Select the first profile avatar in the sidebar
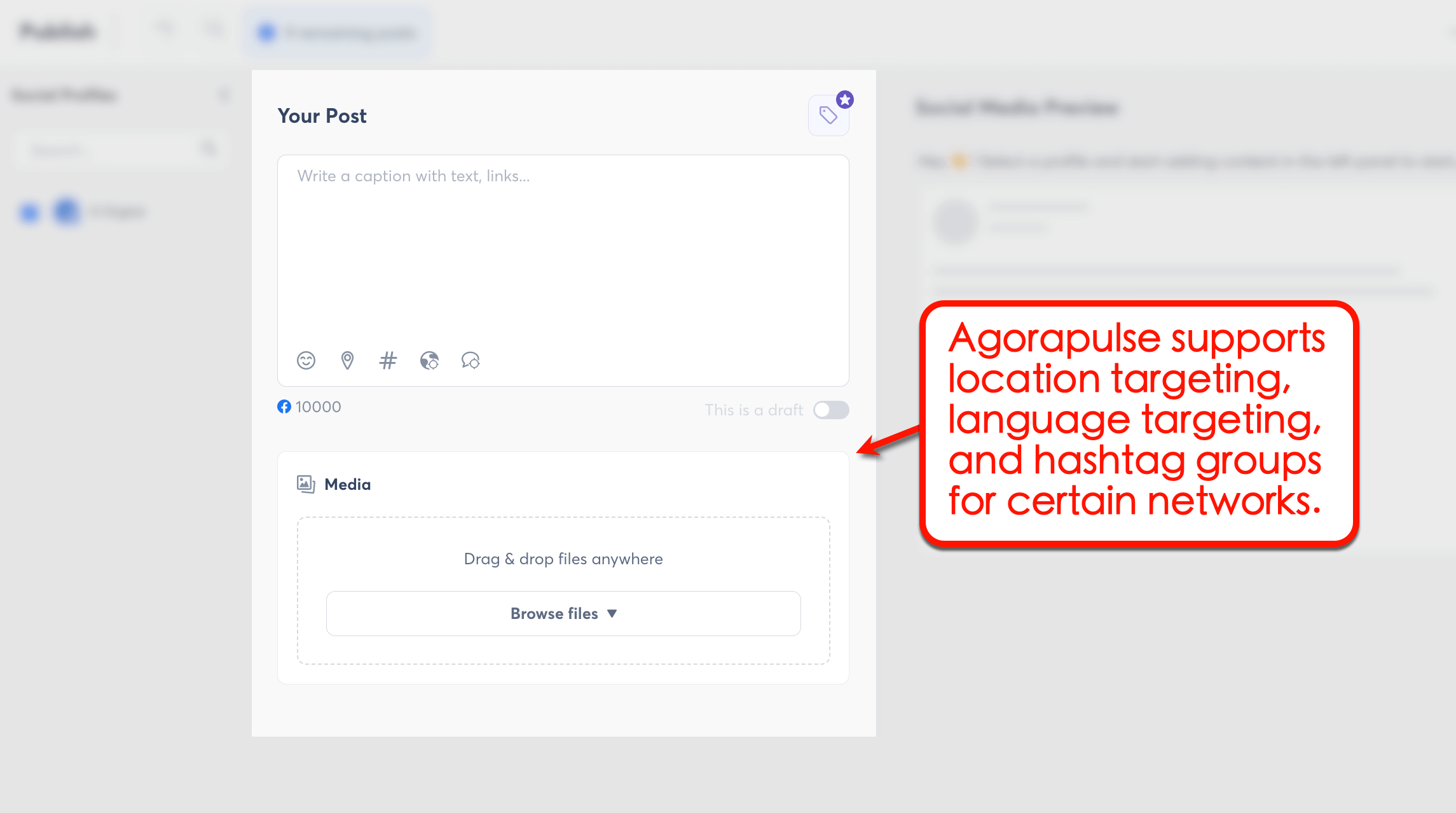This screenshot has height=813, width=1456. pyautogui.click(x=28, y=212)
